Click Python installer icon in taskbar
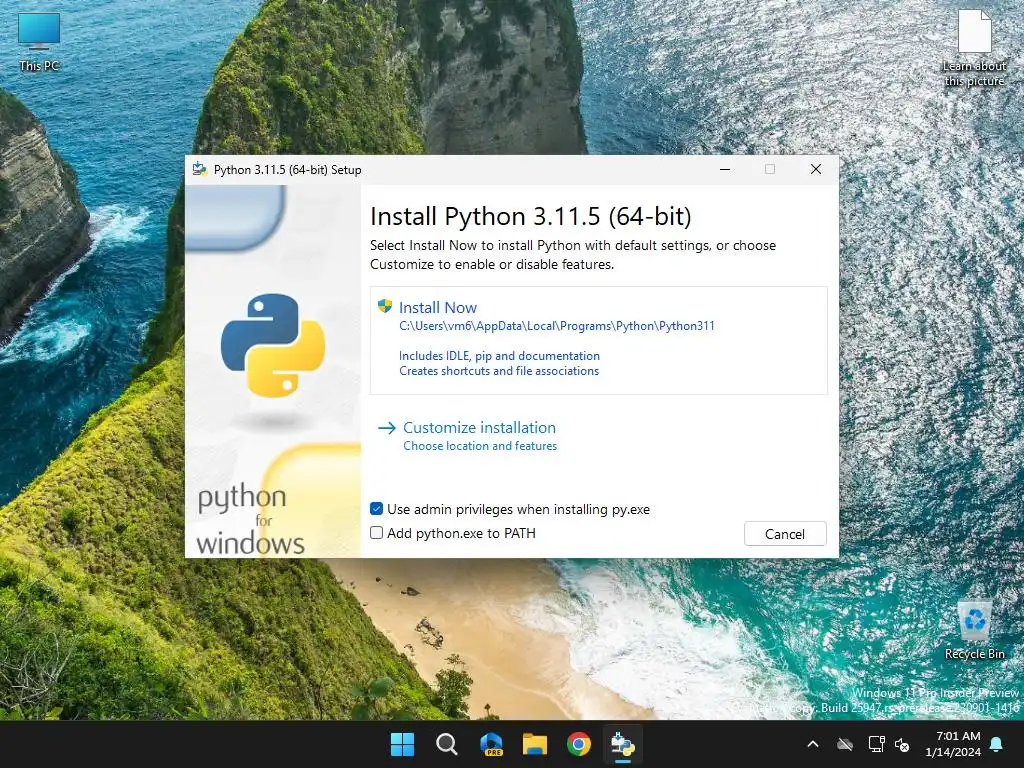 click(x=622, y=744)
